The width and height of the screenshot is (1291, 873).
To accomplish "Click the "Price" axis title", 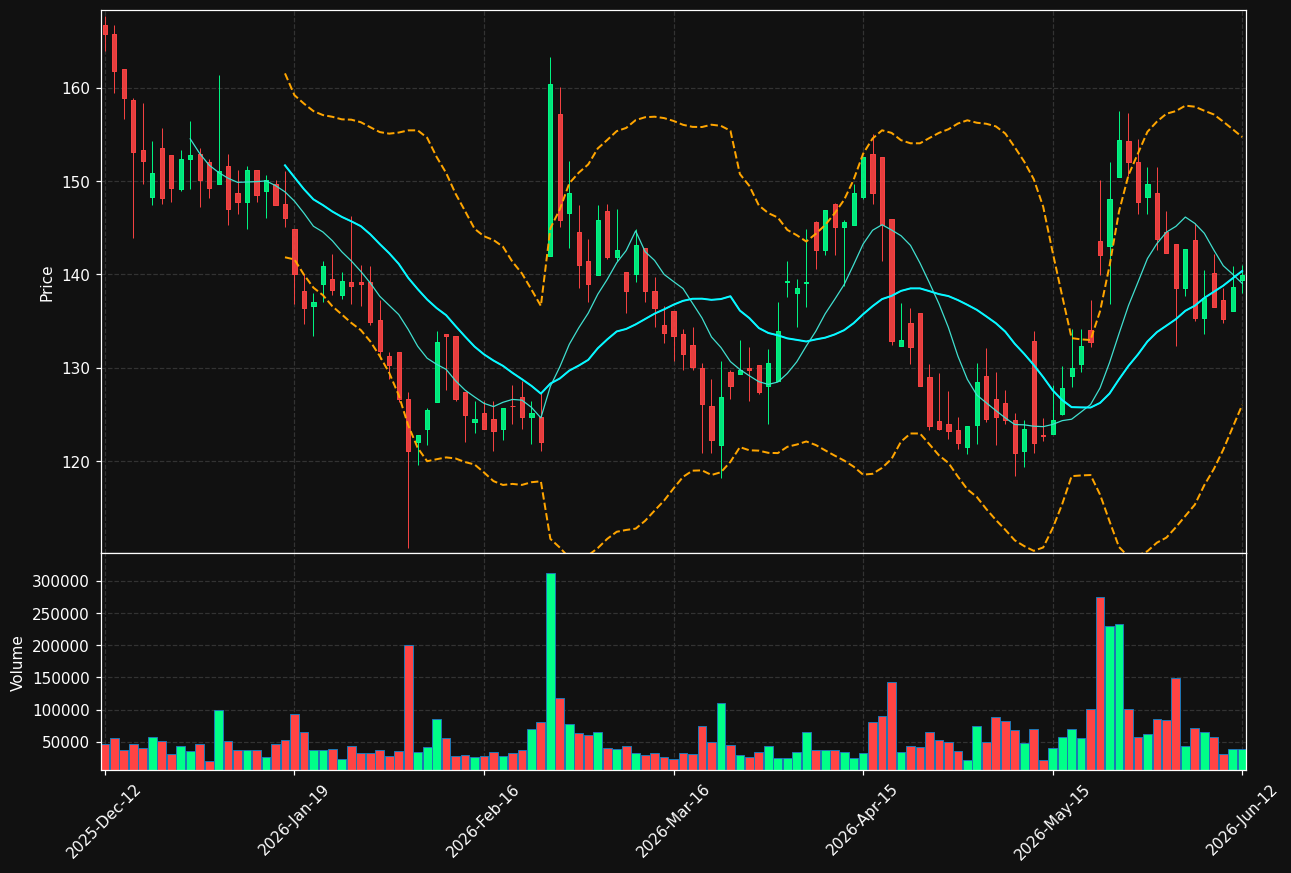I will tap(47, 282).
